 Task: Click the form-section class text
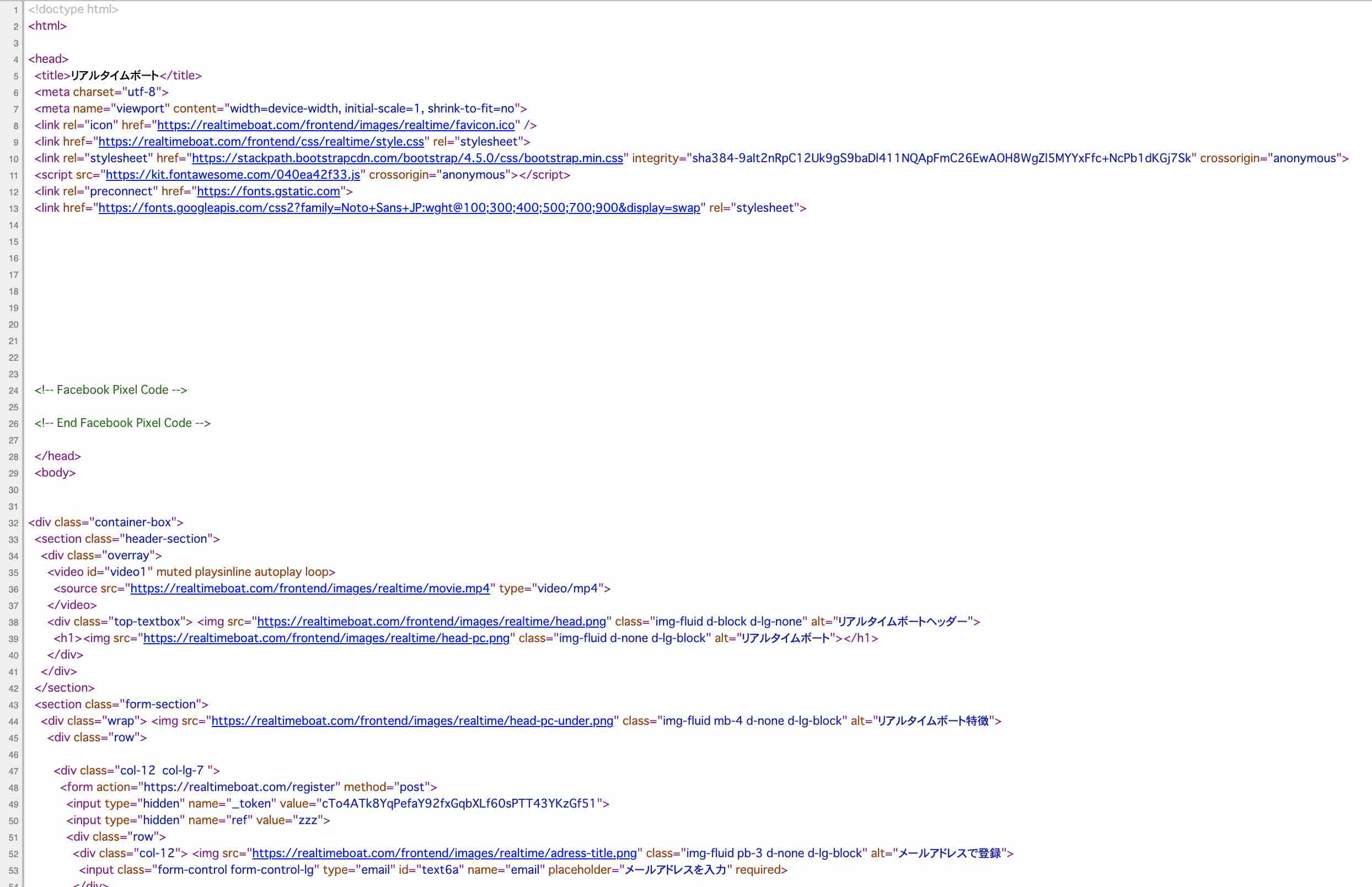[160, 704]
